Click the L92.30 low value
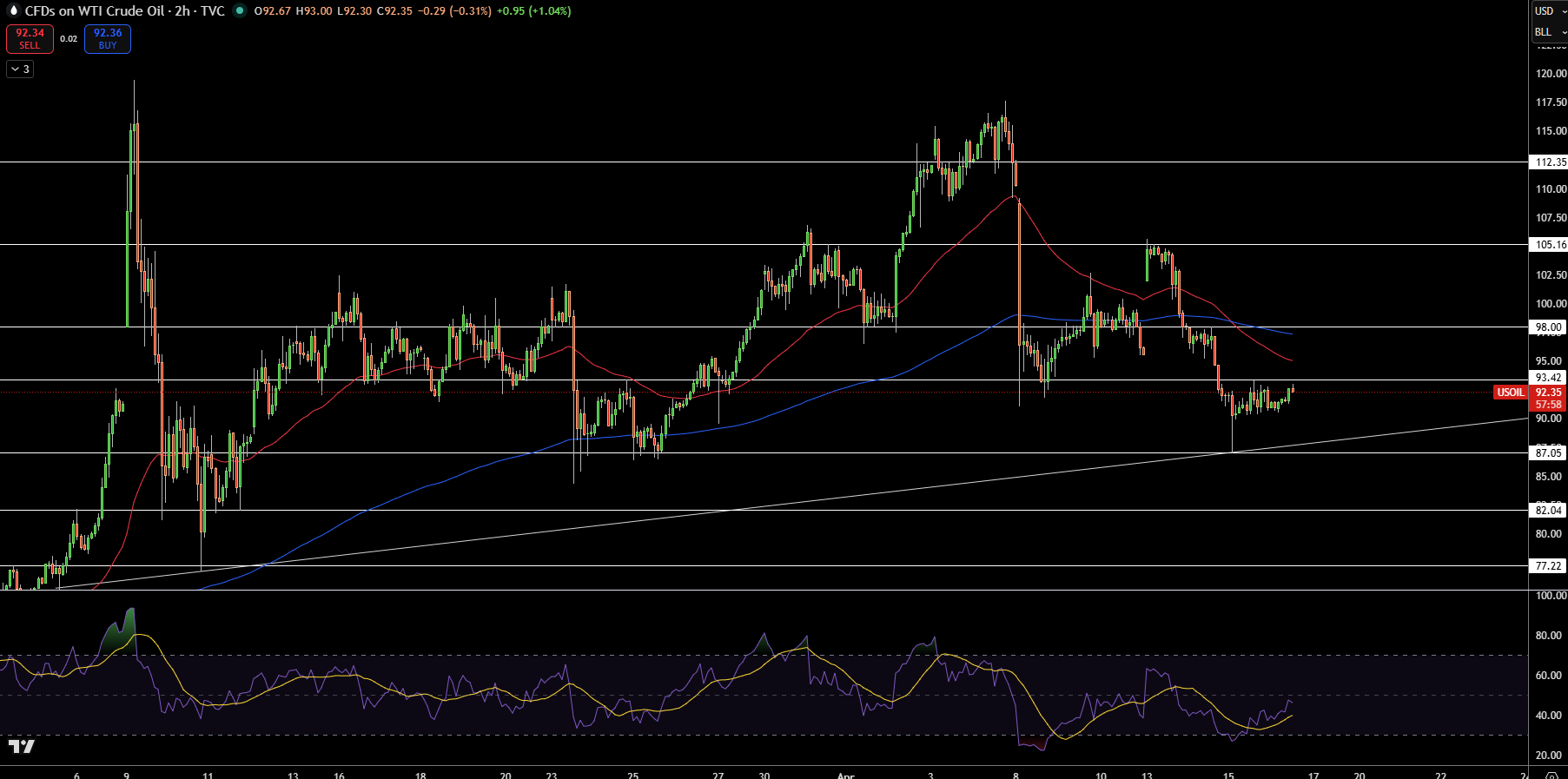This screenshot has height=779, width=1568. (x=354, y=11)
